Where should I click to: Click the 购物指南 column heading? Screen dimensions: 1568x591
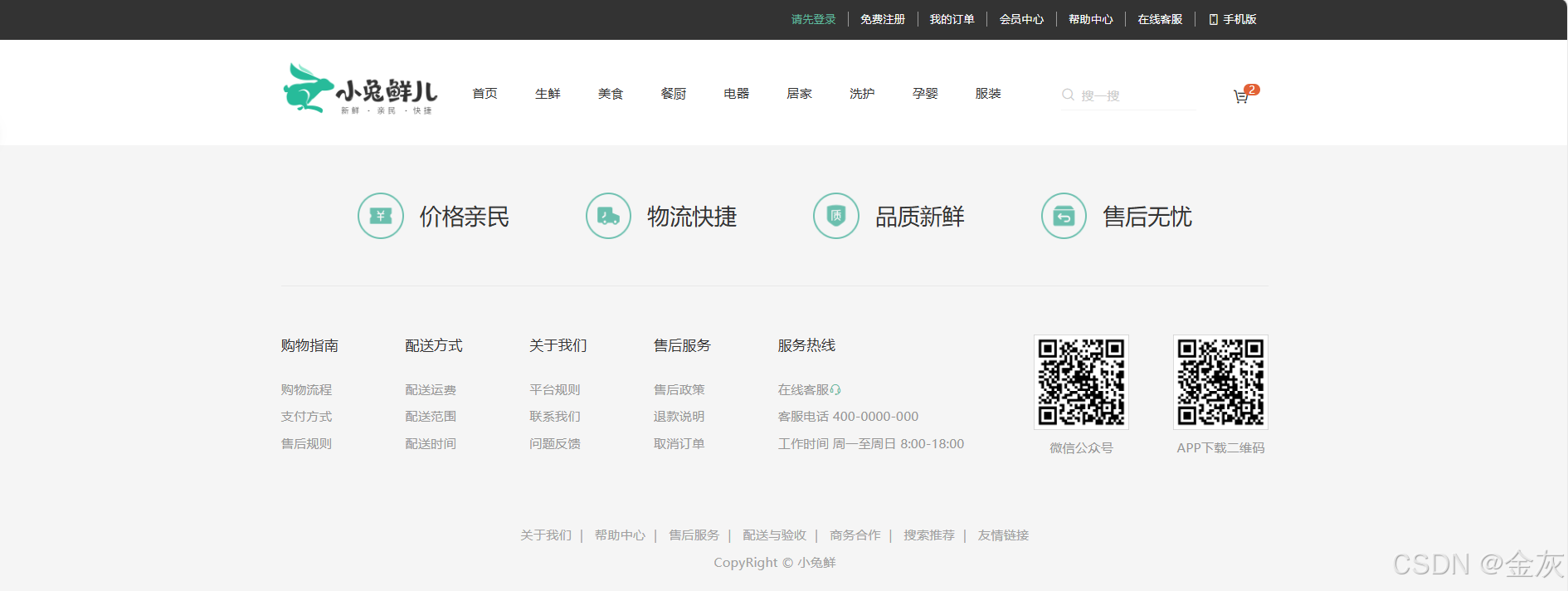click(x=309, y=345)
